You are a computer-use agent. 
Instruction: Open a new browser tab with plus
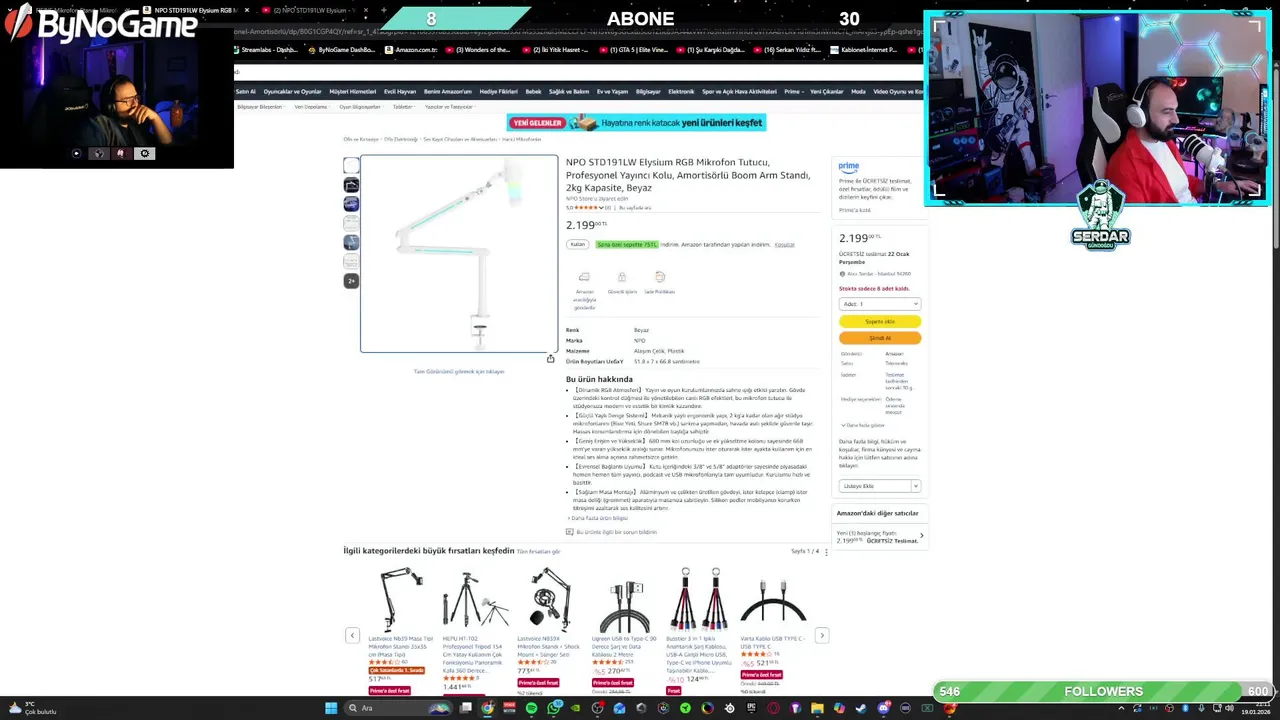coord(384,10)
